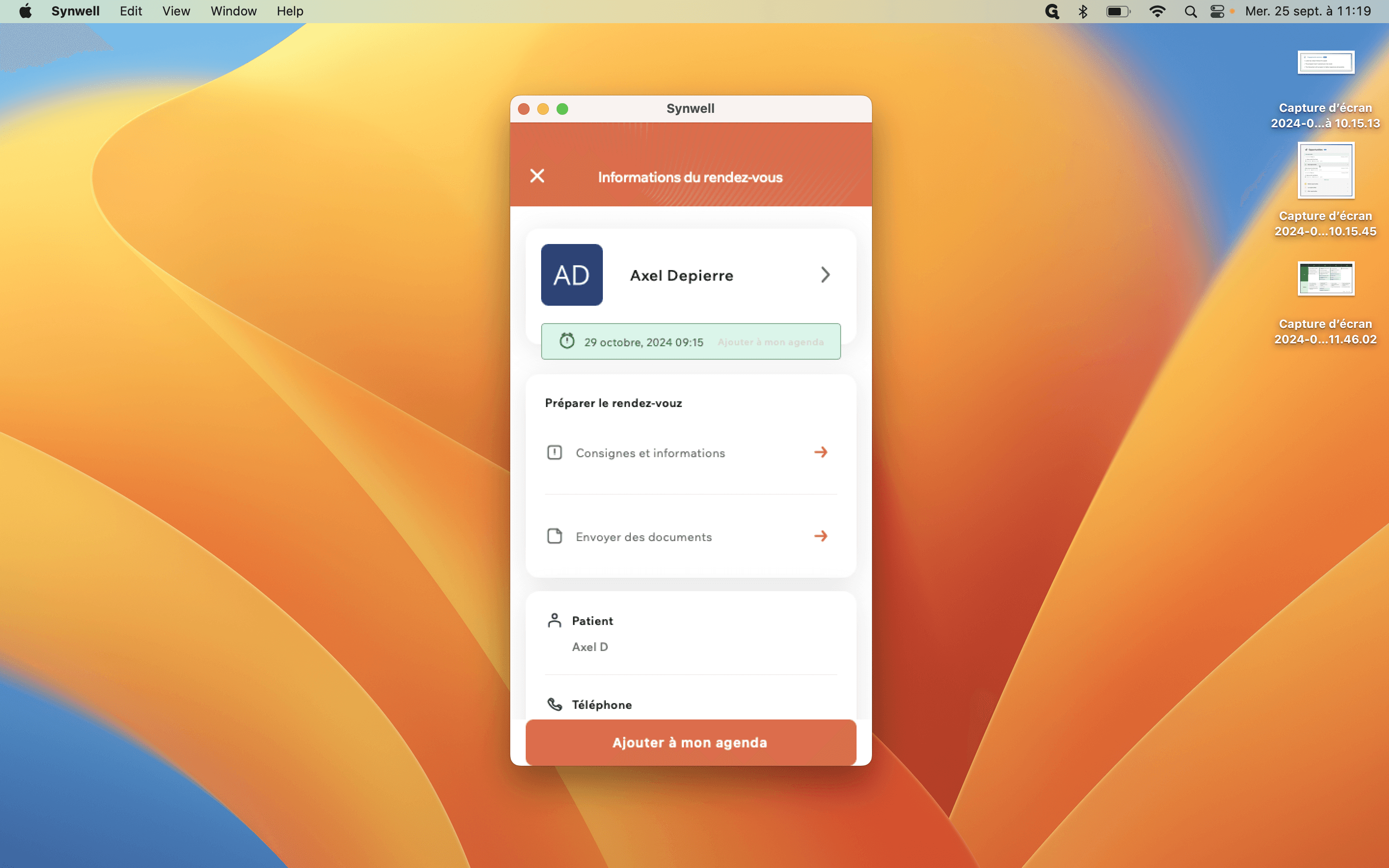Select the Capture d'écran 11.46.02 thumbnail
The image size is (1389, 868).
[x=1325, y=278]
